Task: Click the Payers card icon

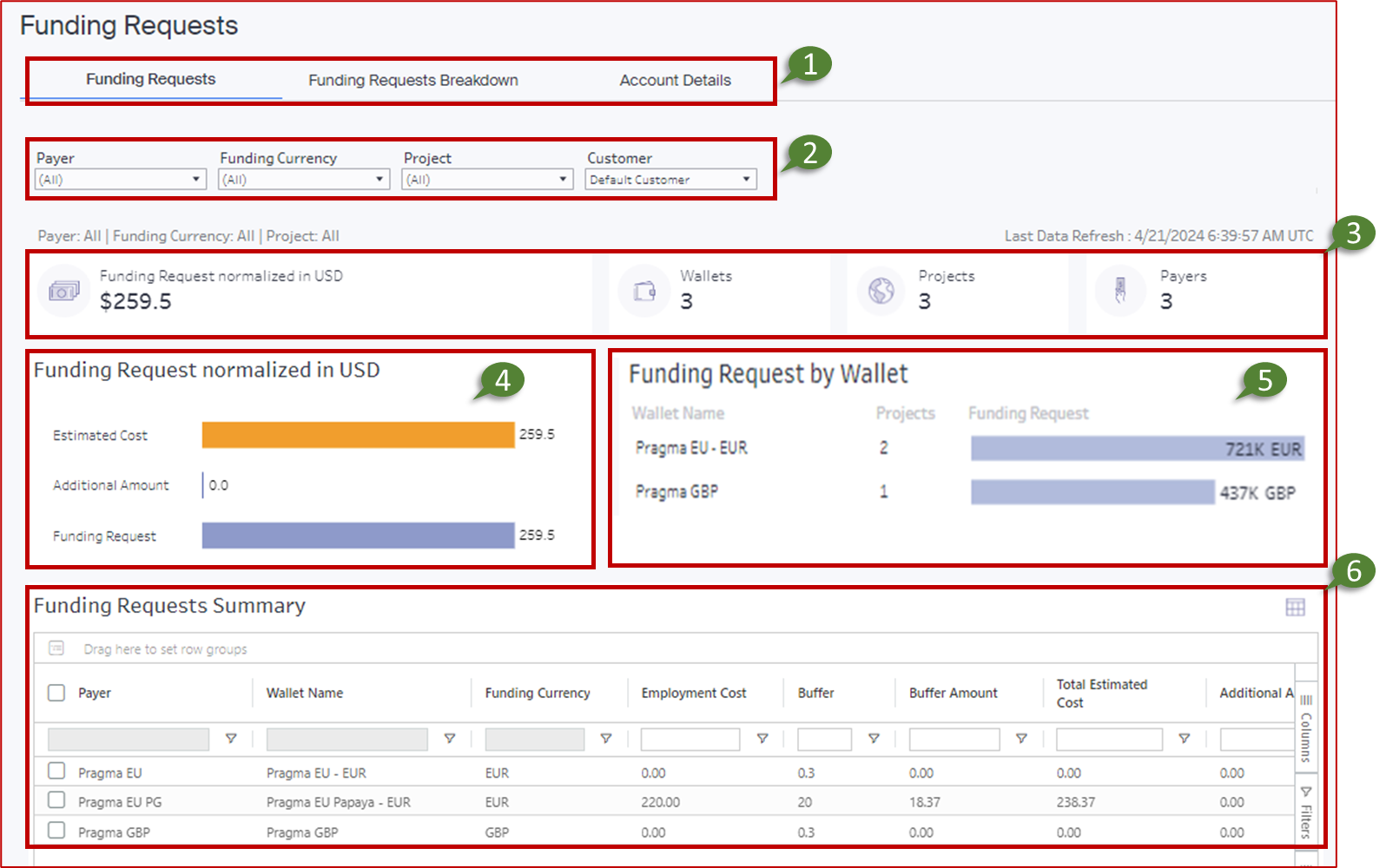Action: coord(1120,291)
